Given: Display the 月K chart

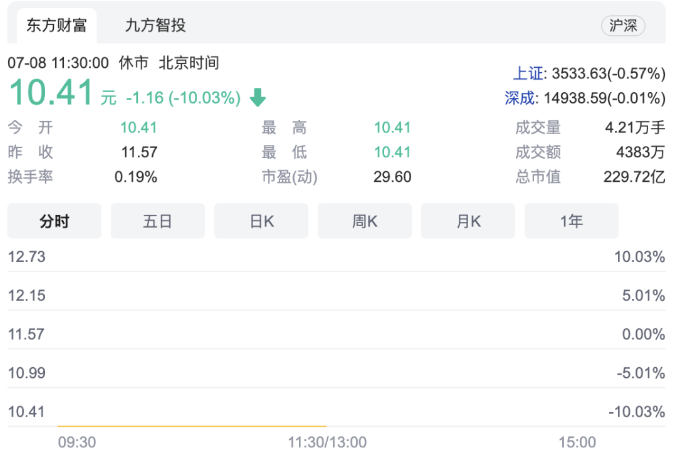Looking at the screenshot, I should (468, 221).
